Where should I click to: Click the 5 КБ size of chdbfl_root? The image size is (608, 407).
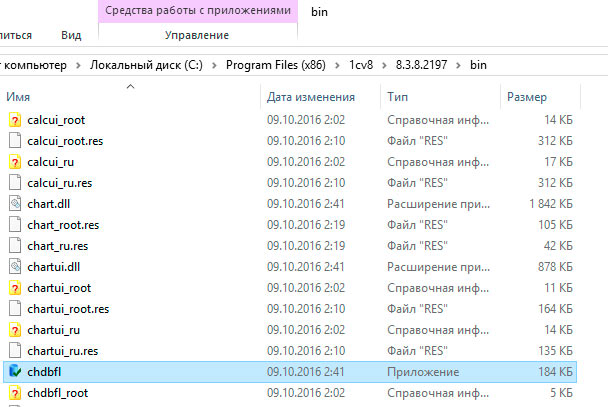pyautogui.click(x=561, y=393)
